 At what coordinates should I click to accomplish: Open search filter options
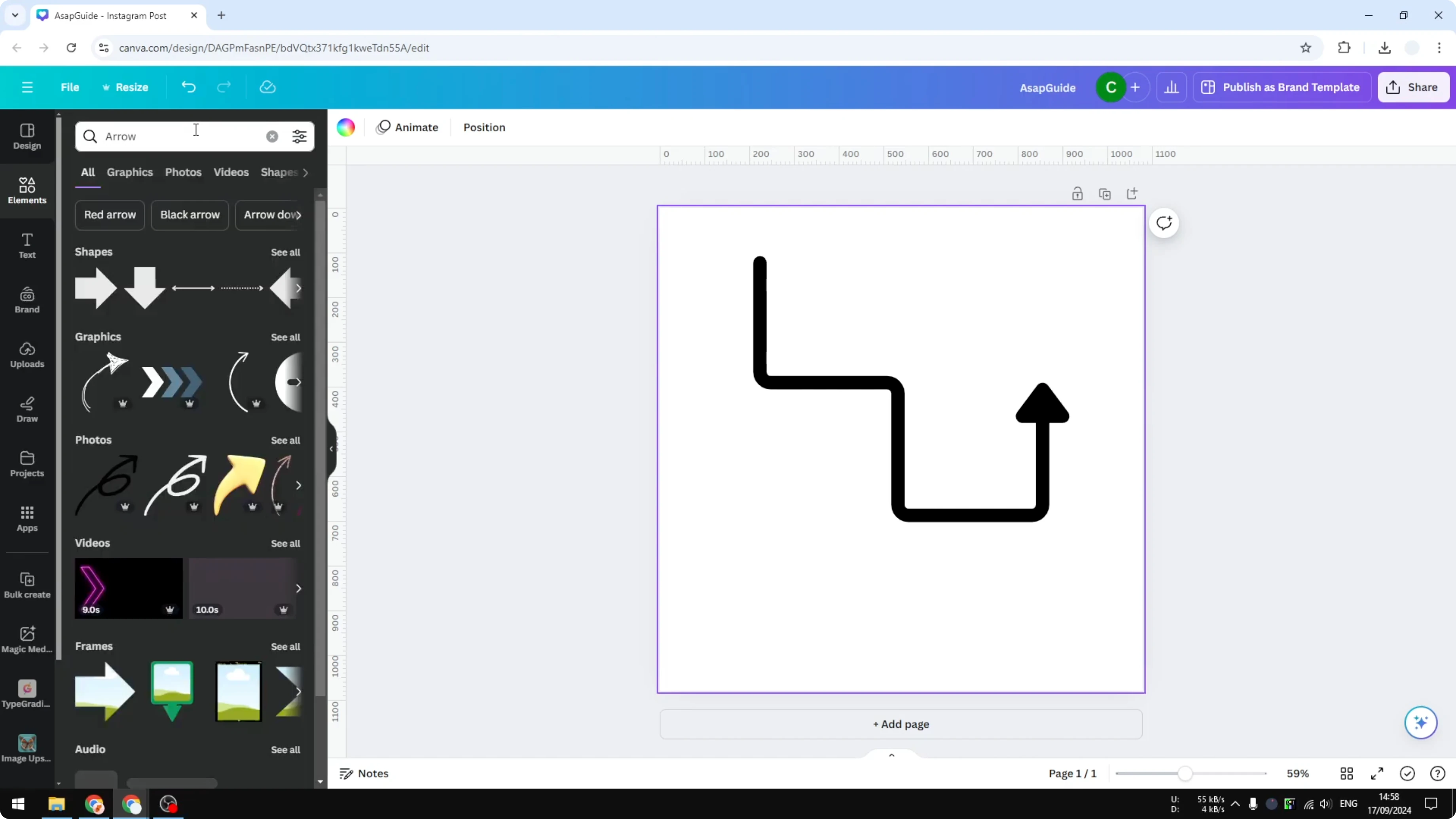tap(300, 136)
